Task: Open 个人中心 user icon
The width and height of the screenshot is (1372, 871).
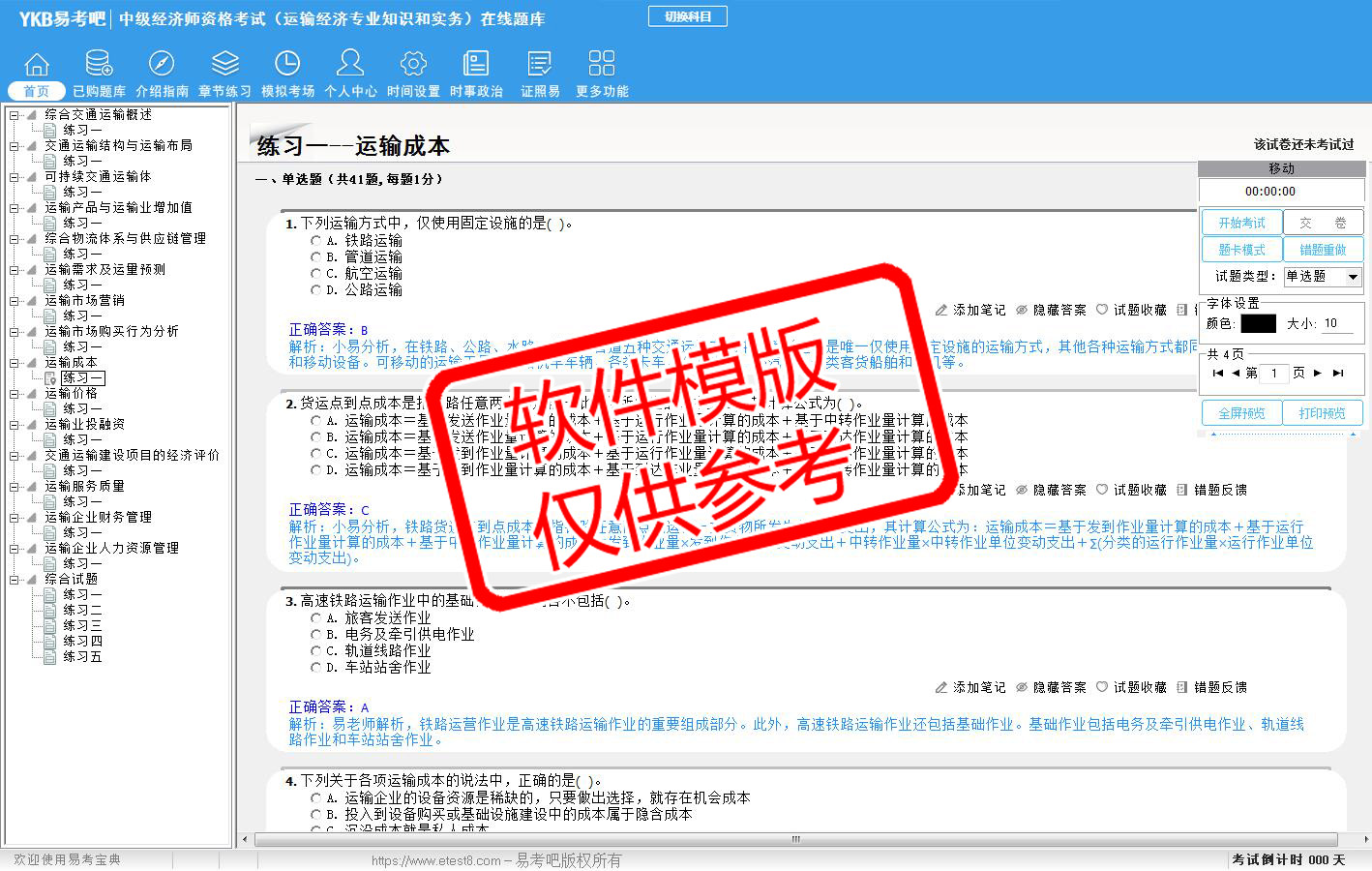Action: pyautogui.click(x=350, y=65)
